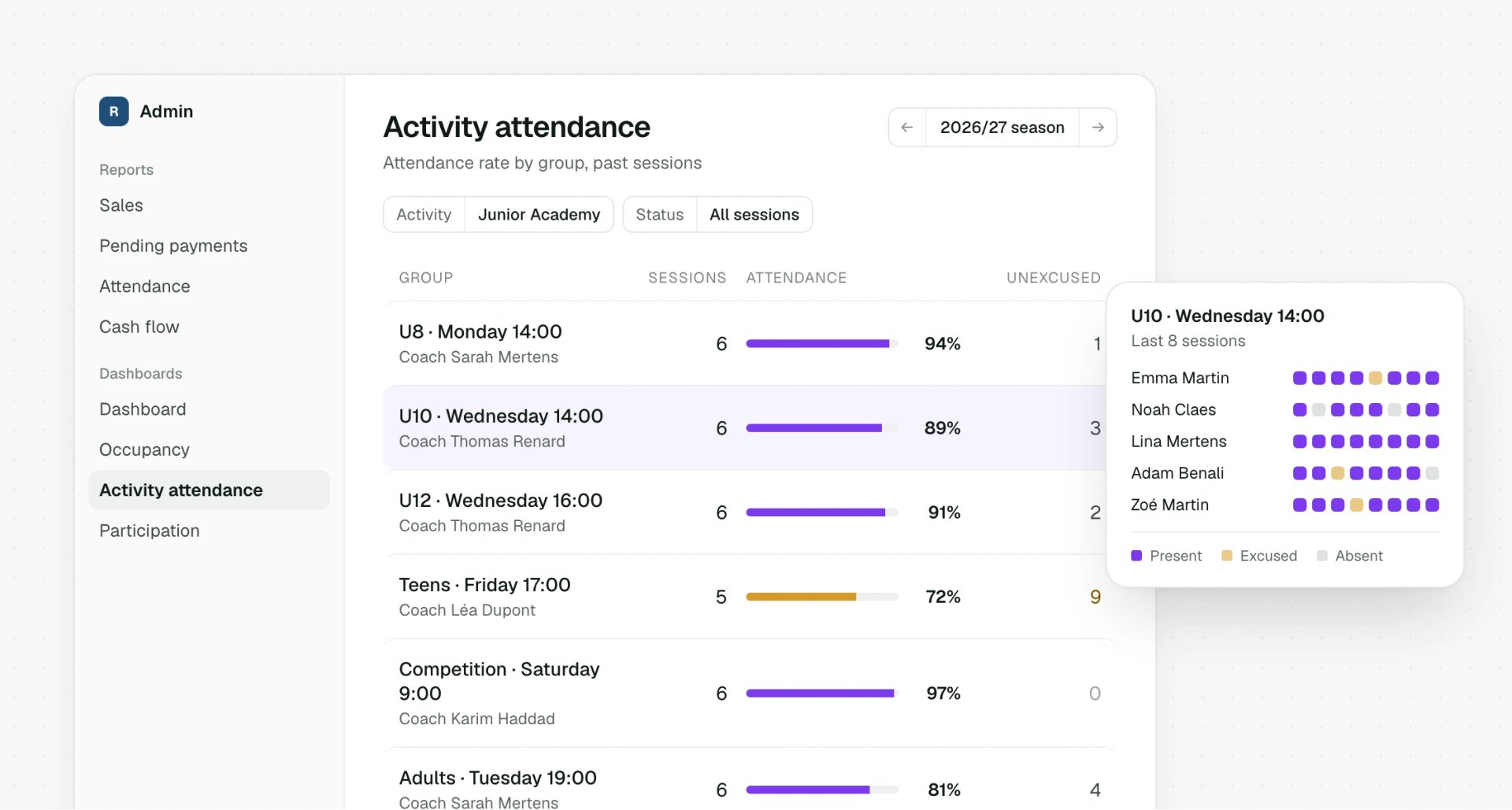Viewport: 1512px width, 810px height.
Task: Click Emma Martin's excused session square
Action: click(1375, 378)
